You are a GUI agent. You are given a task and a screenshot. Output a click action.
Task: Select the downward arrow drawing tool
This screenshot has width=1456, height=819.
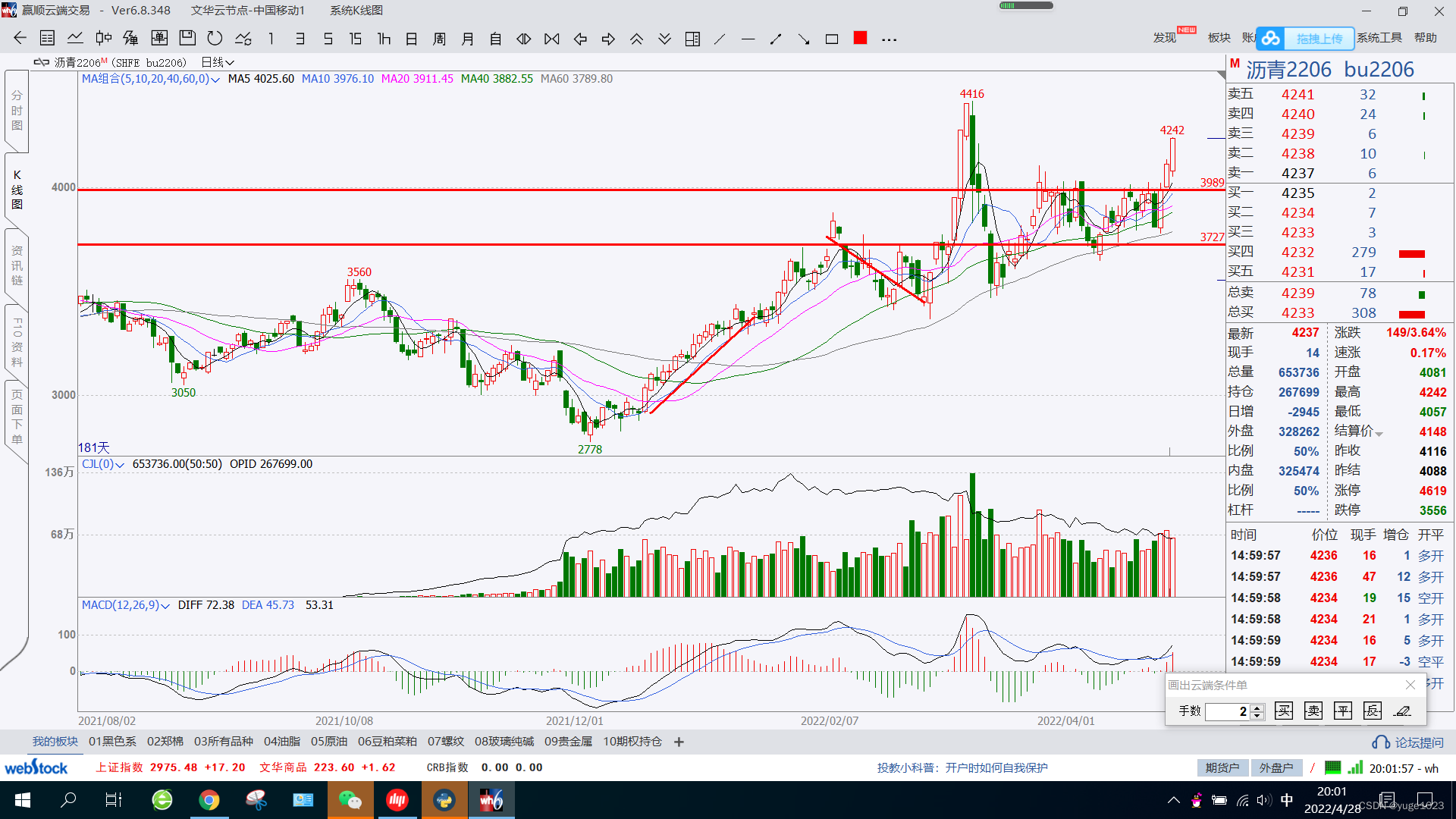(x=804, y=39)
